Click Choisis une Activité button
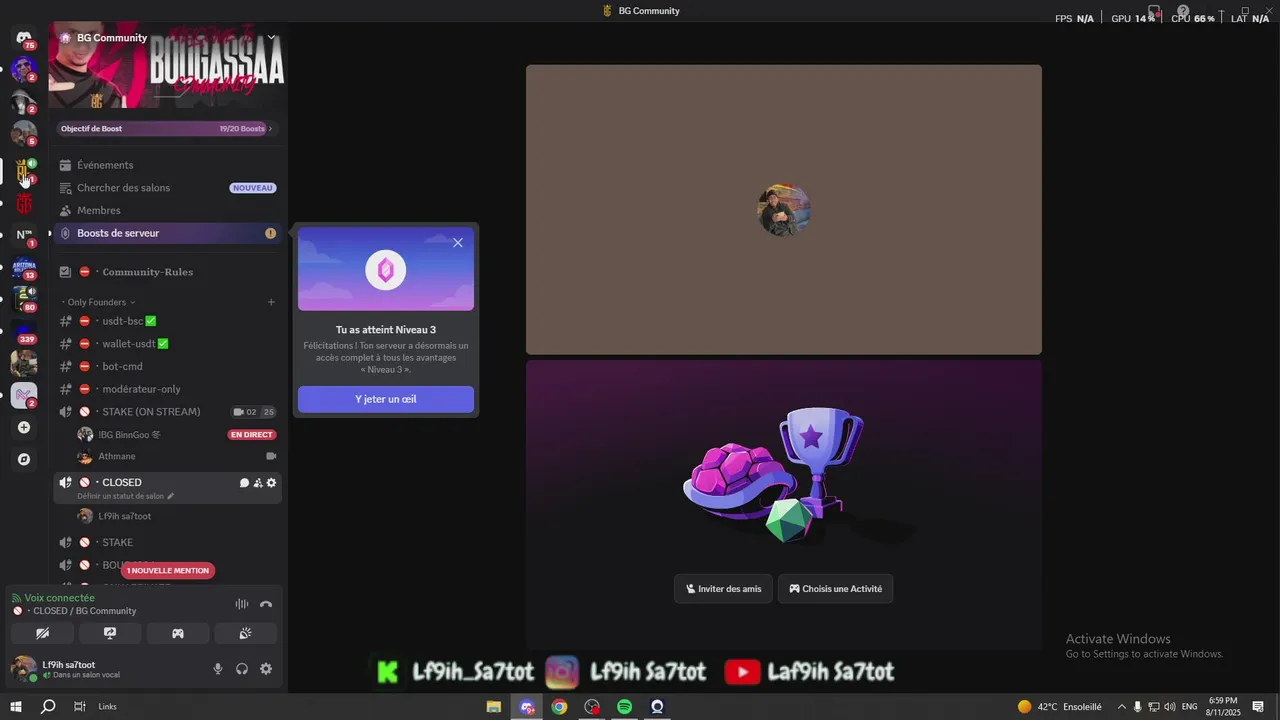 pyautogui.click(x=836, y=589)
